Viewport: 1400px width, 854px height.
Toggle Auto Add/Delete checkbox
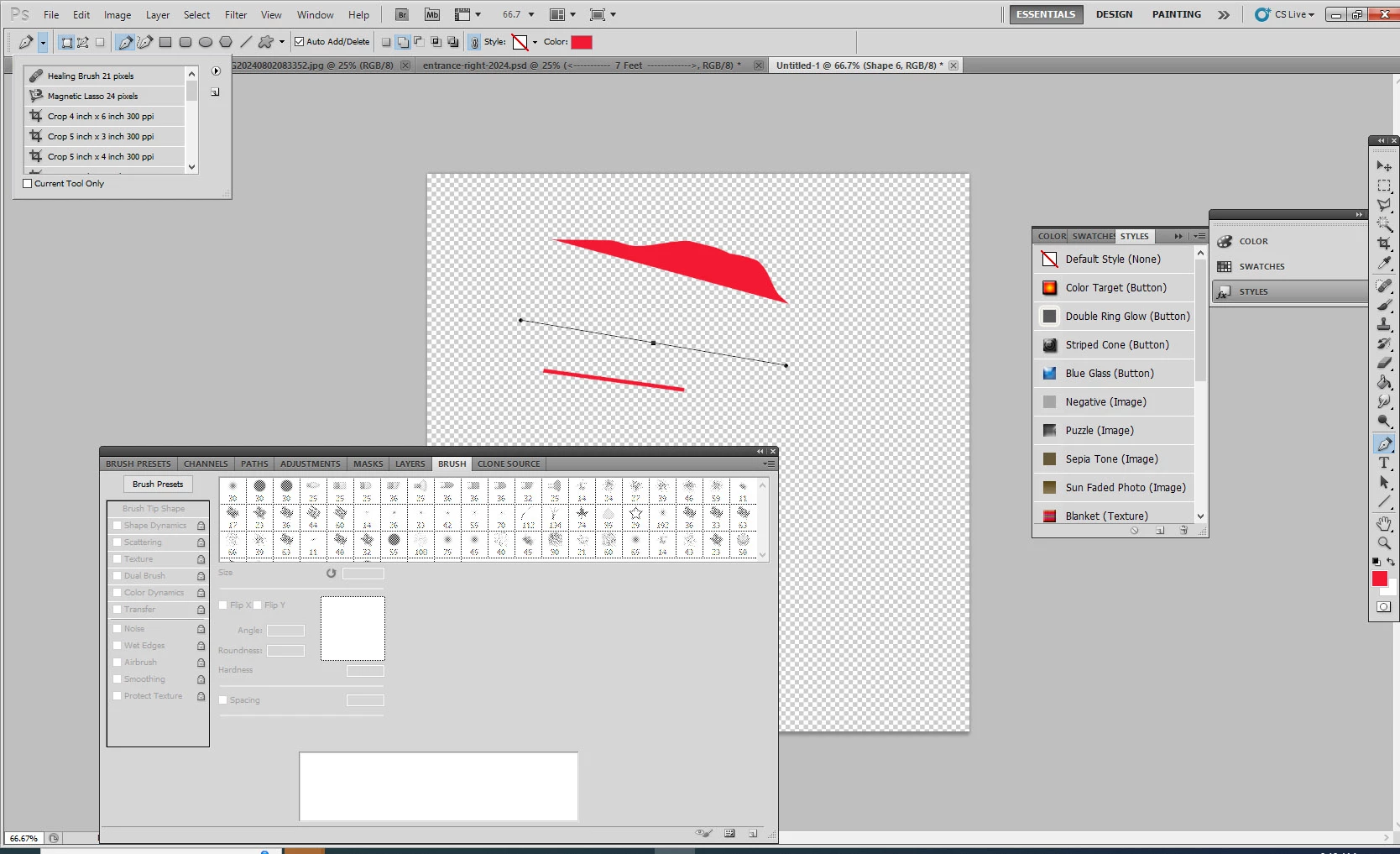(x=299, y=42)
